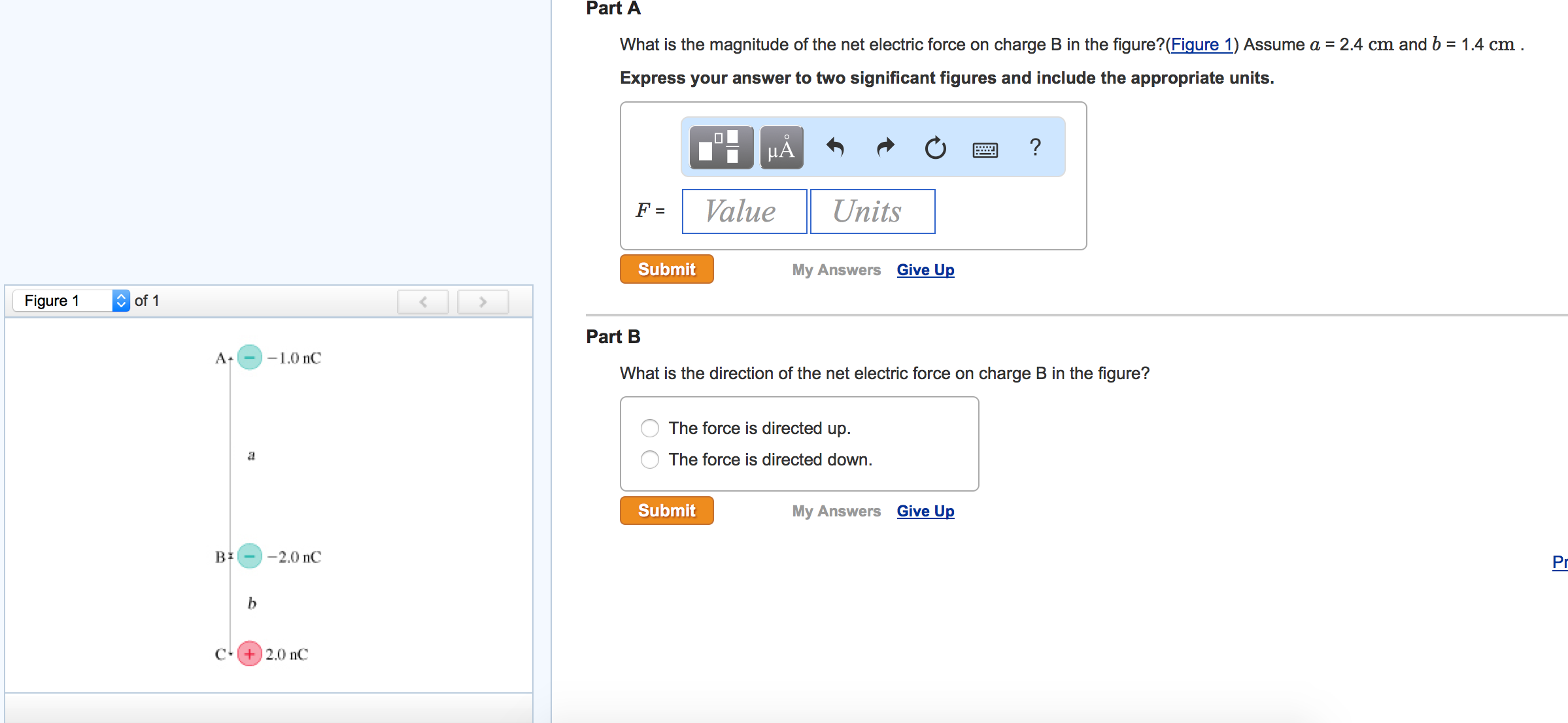Click Give Up link for Part A

pos(925,270)
